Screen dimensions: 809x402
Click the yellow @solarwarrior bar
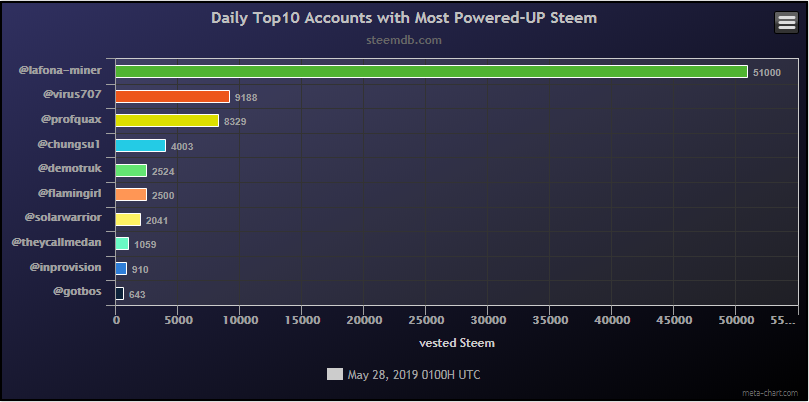128,220
